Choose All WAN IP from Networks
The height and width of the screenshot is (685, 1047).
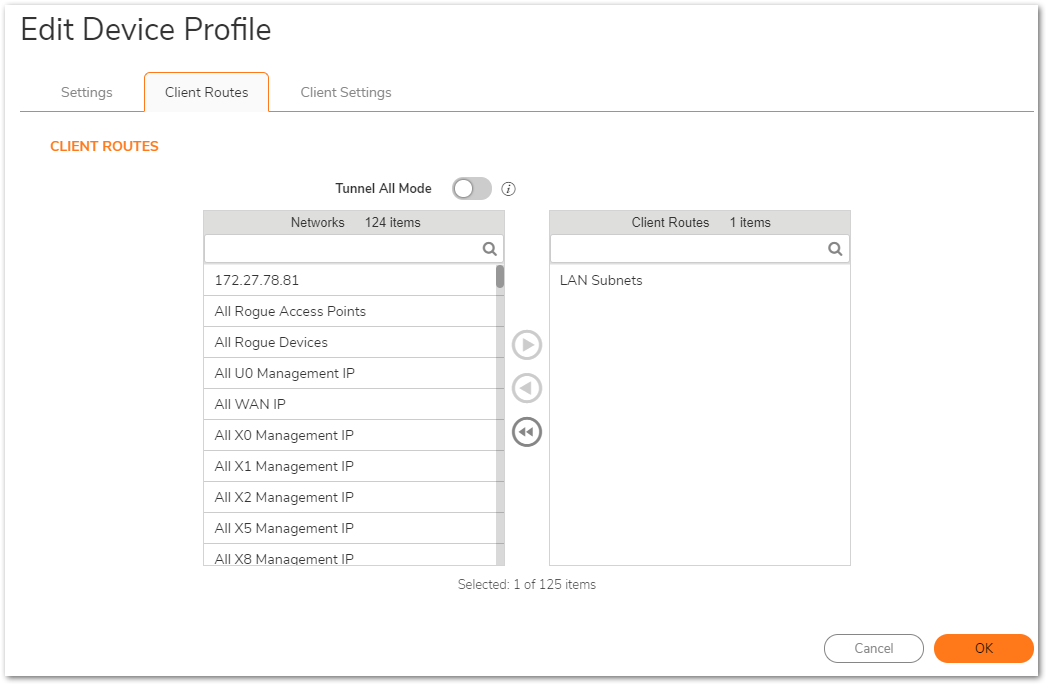click(x=250, y=404)
